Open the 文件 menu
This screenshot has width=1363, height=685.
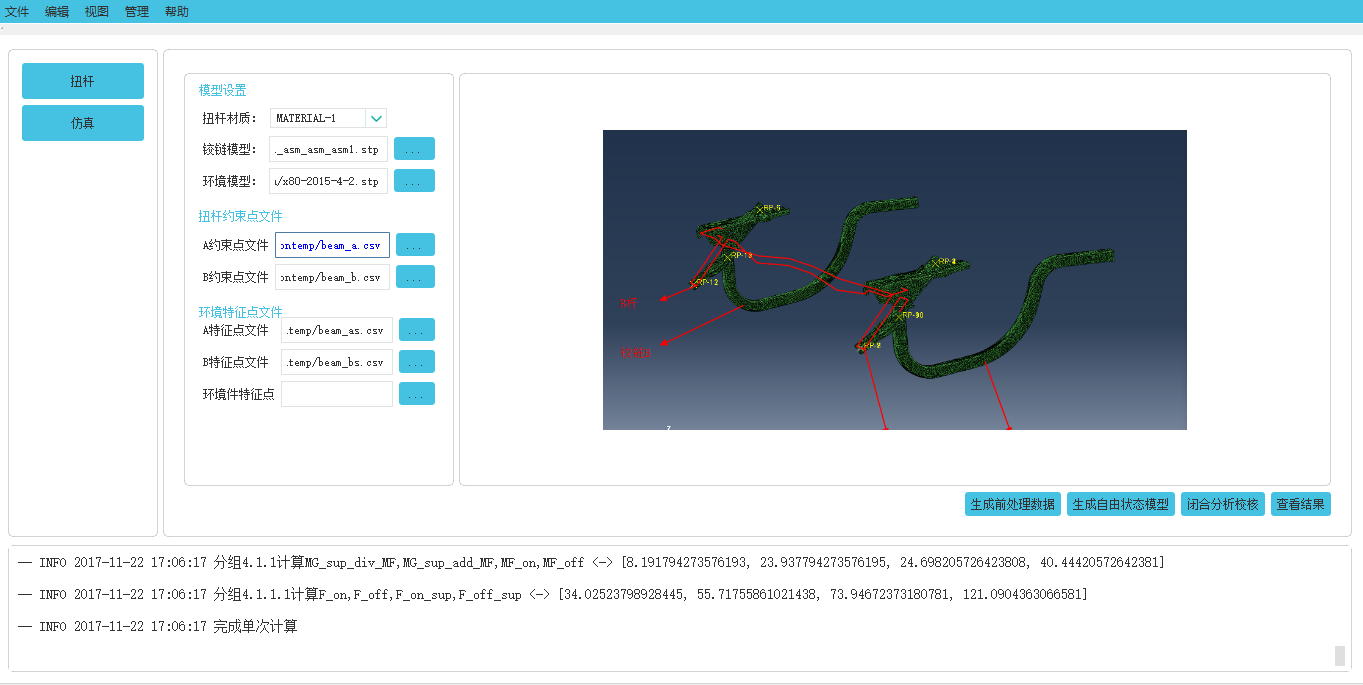(17, 12)
